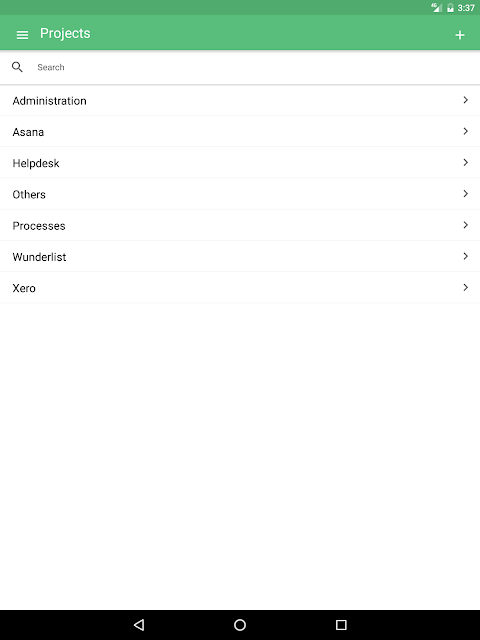The width and height of the screenshot is (480, 640).
Task: Tap the battery status icon
Action: (450, 8)
